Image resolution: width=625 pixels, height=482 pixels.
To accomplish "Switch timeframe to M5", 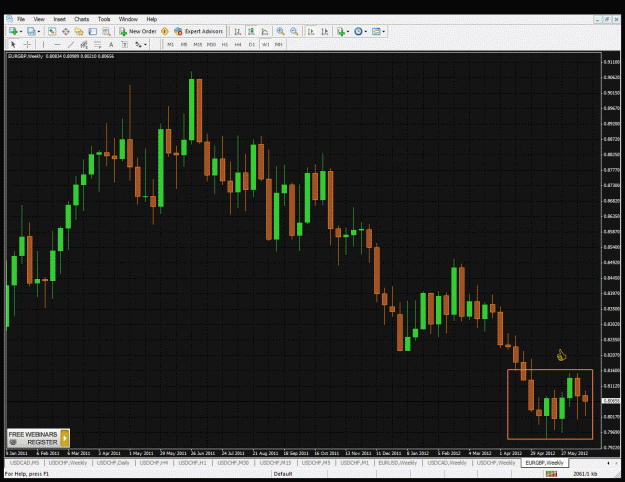I will point(184,45).
